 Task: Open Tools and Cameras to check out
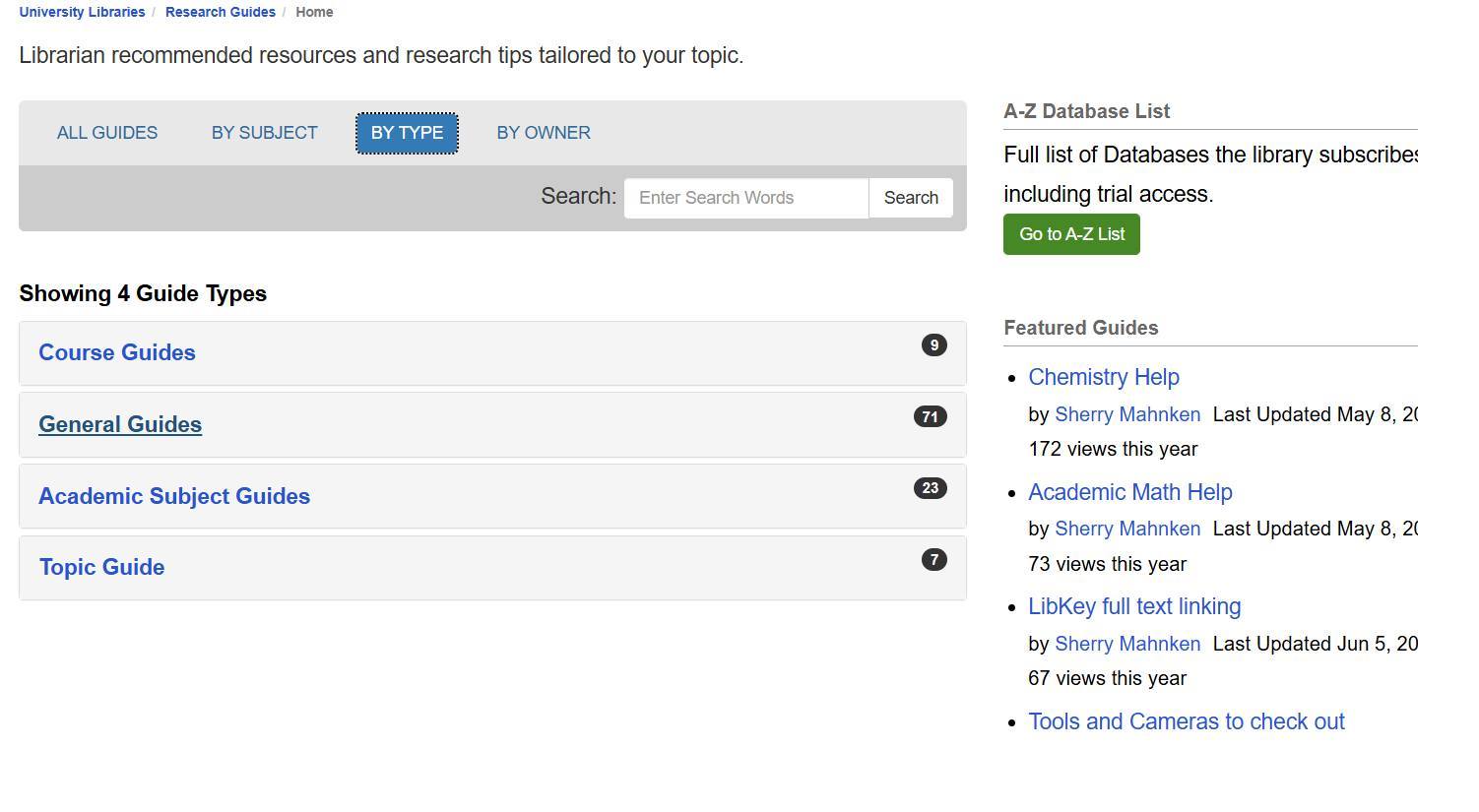pyautogui.click(x=1187, y=721)
